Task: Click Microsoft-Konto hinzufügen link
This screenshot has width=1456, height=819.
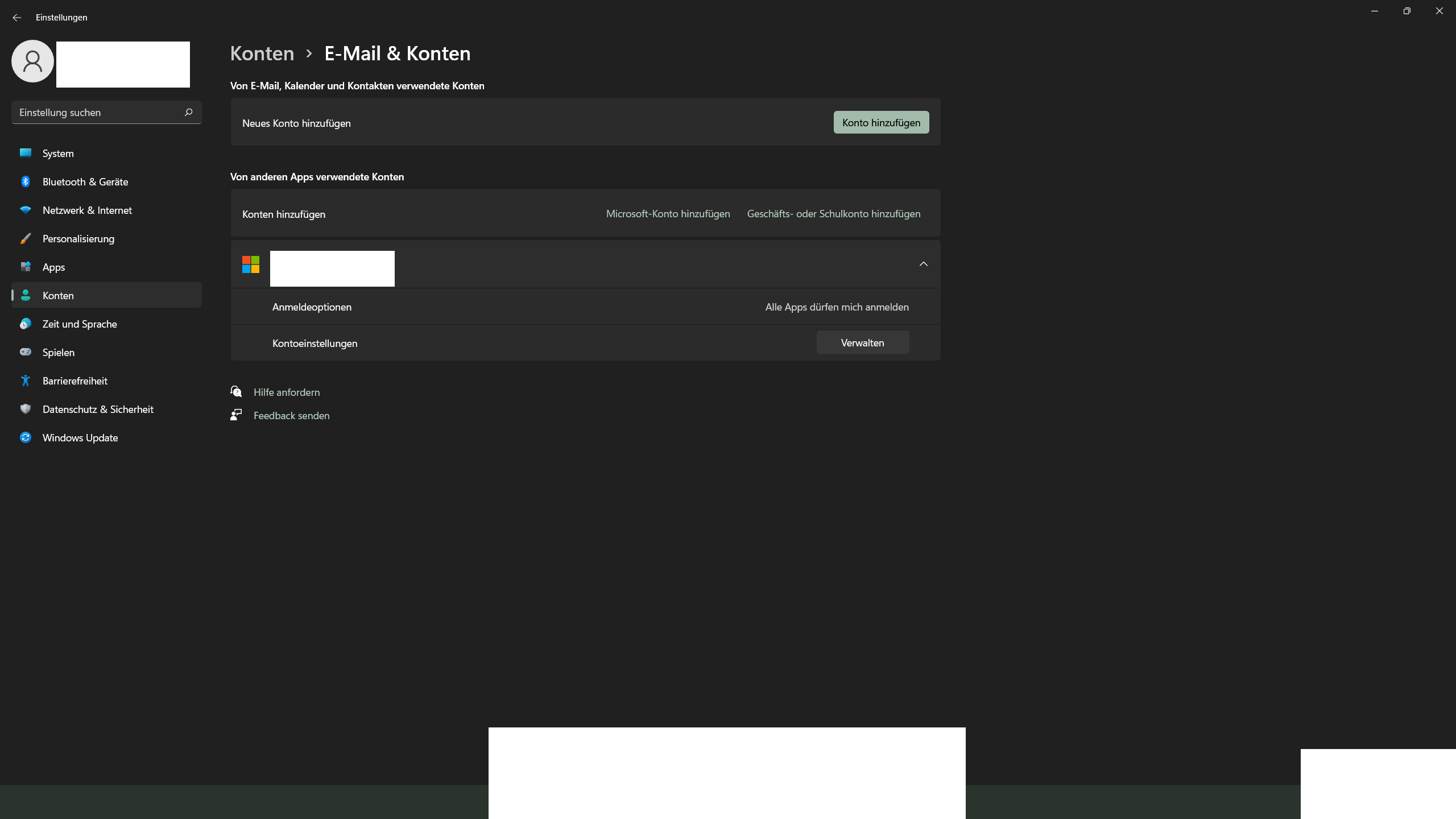Action: [668, 214]
